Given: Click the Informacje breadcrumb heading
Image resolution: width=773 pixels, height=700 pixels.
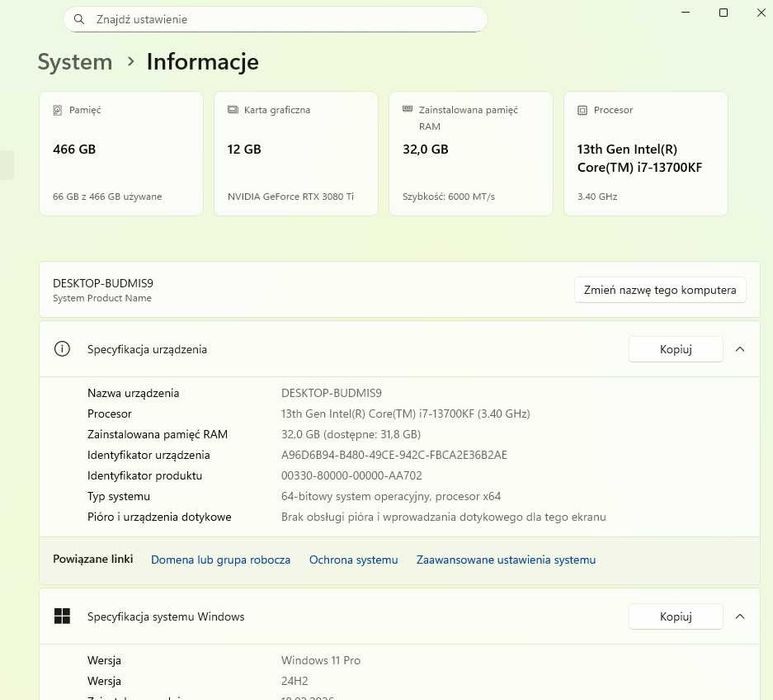Looking at the screenshot, I should coord(202,62).
